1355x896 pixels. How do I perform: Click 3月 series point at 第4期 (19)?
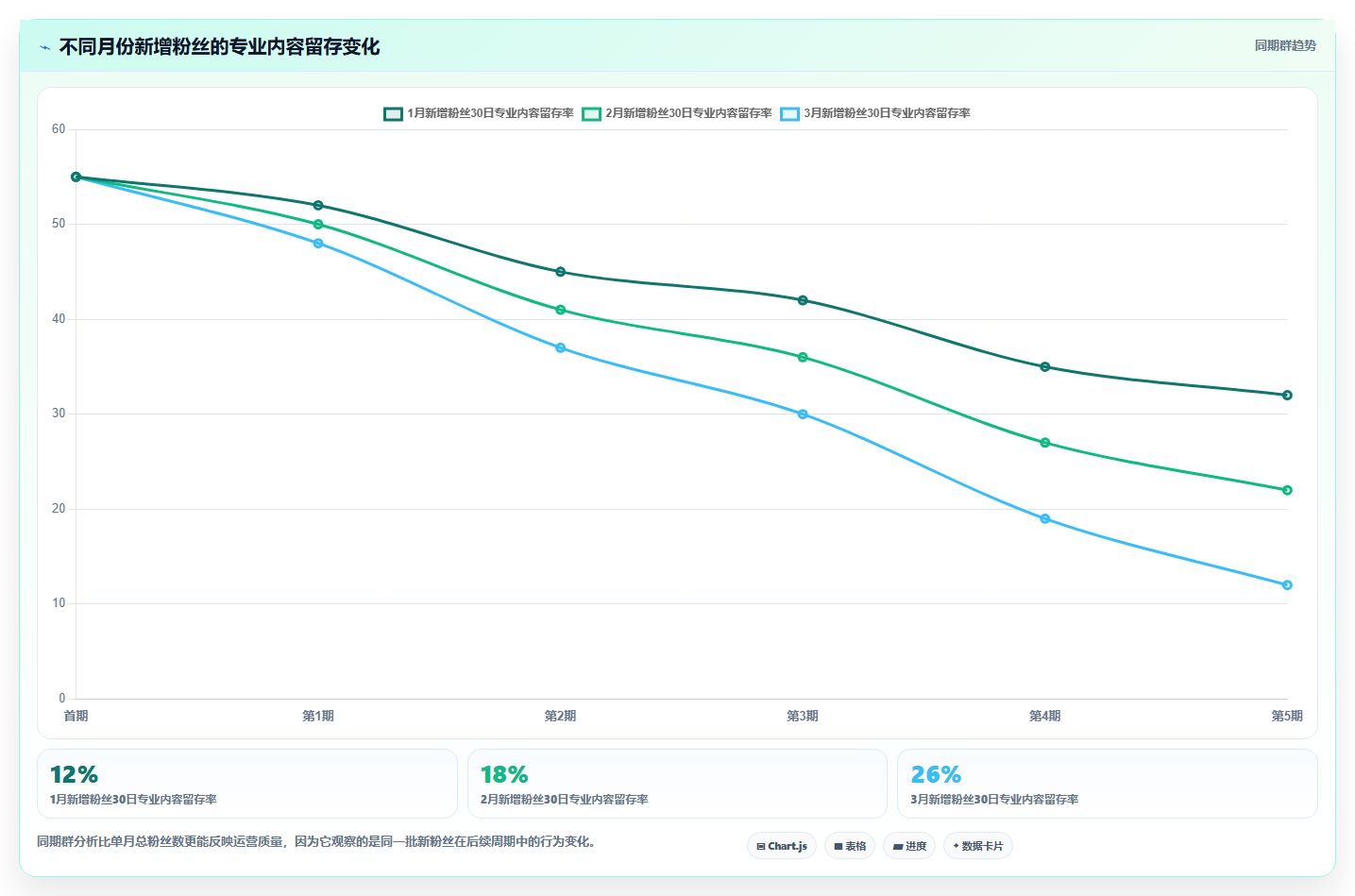(x=1045, y=518)
